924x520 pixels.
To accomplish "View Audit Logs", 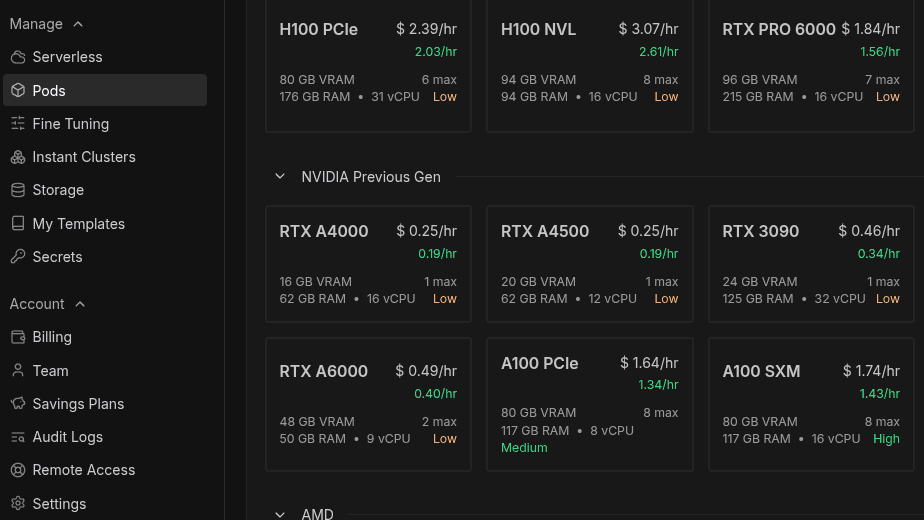I will pos(105,437).
